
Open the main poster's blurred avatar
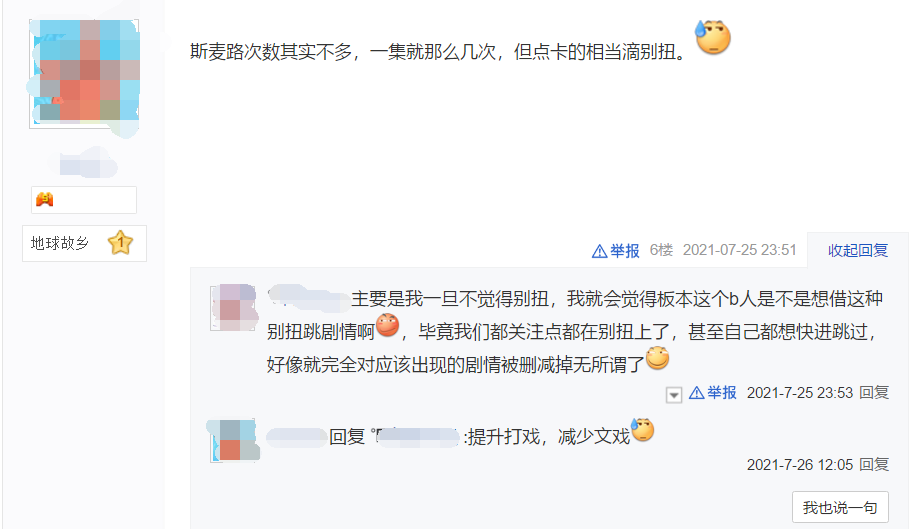click(x=84, y=73)
